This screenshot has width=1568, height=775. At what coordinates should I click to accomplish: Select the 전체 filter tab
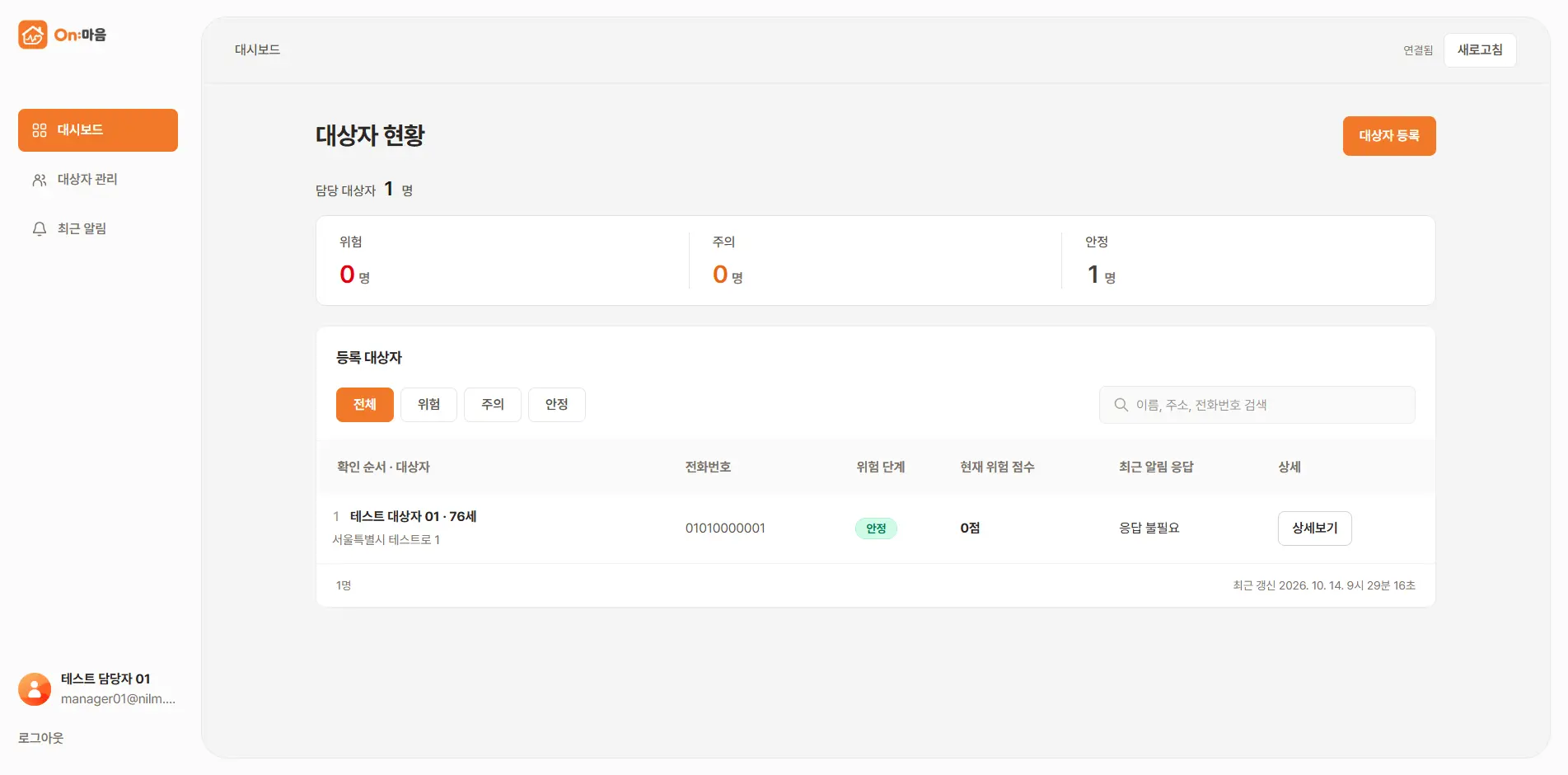(x=365, y=405)
